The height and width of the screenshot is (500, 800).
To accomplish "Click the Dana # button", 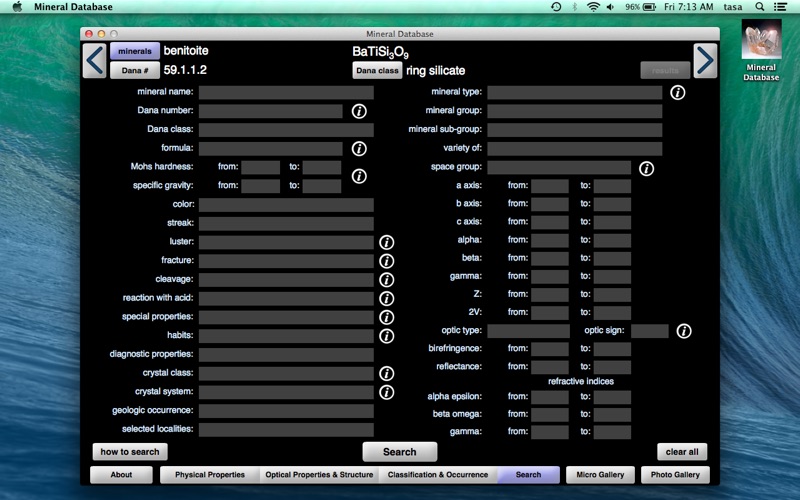I will click(135, 70).
